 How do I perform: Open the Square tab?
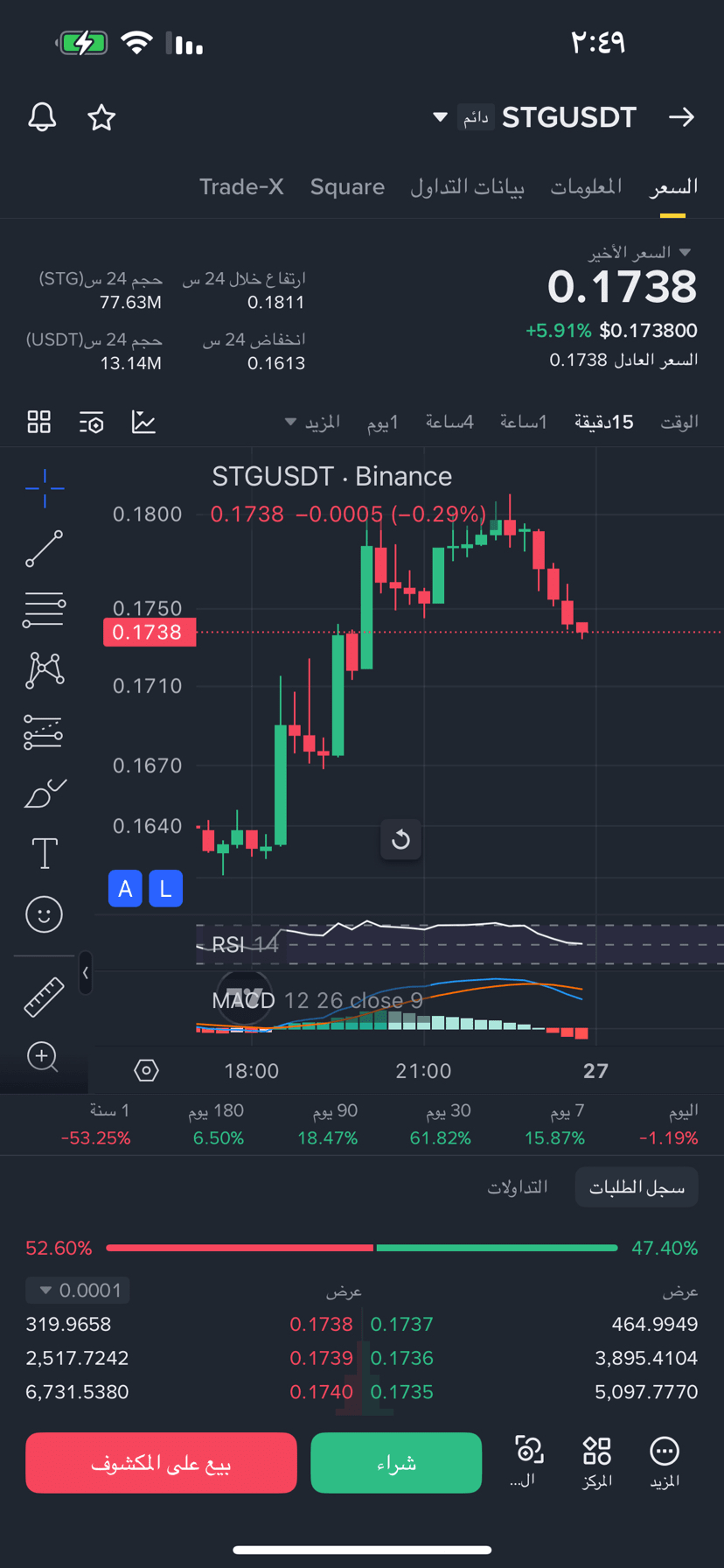347,186
